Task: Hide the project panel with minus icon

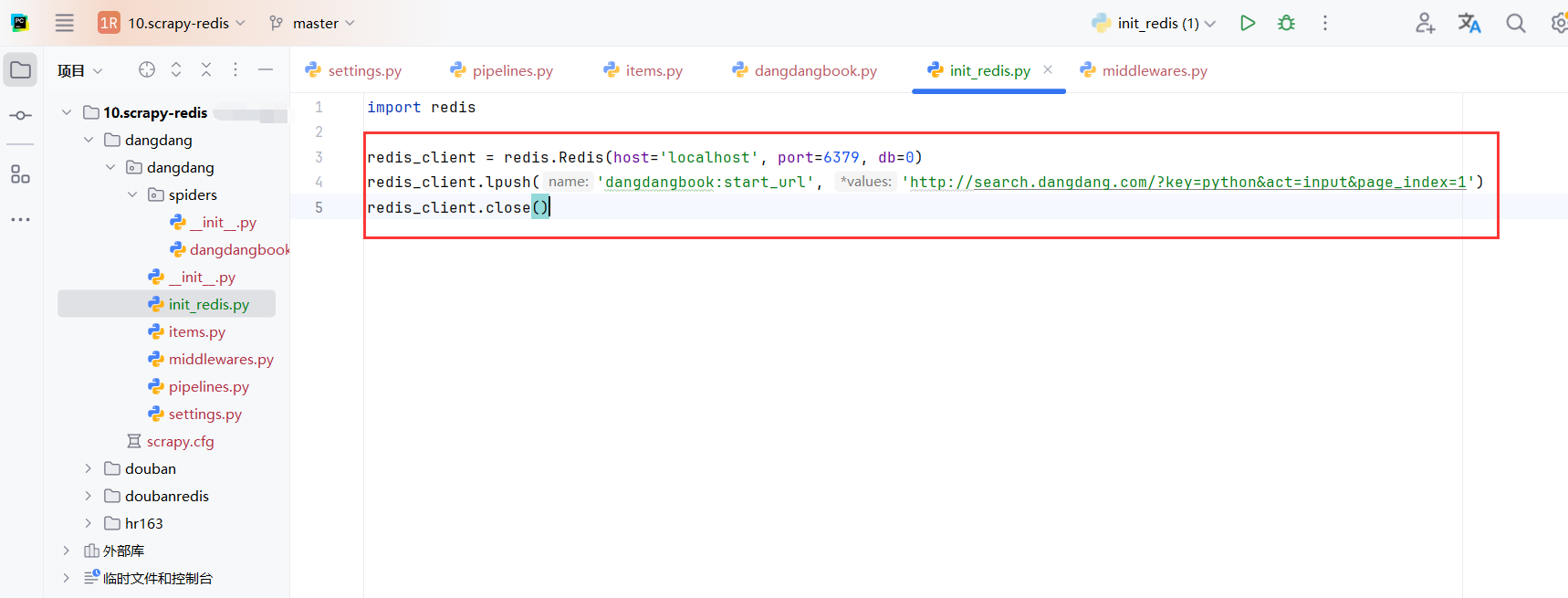Action: tap(266, 69)
